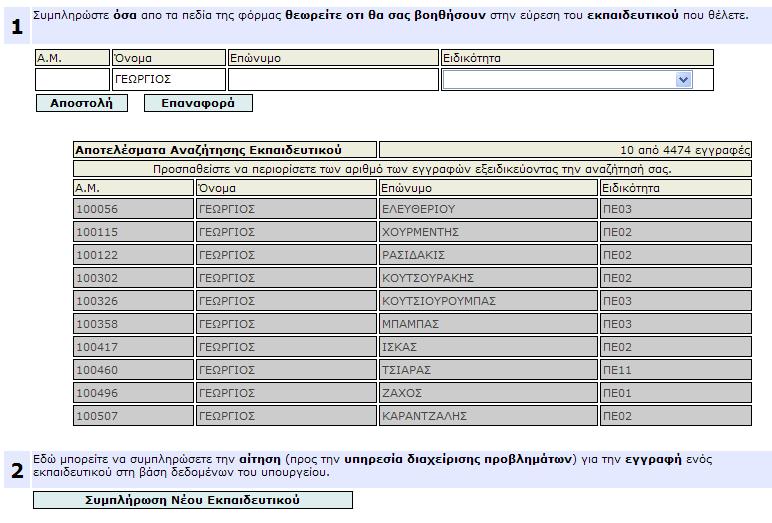The width and height of the screenshot is (772, 523).
Task: Click ΓΕΩΡΓΙΟΣ name in ΡΑΣΙΔΑΚΙΣ row
Action: point(227,255)
